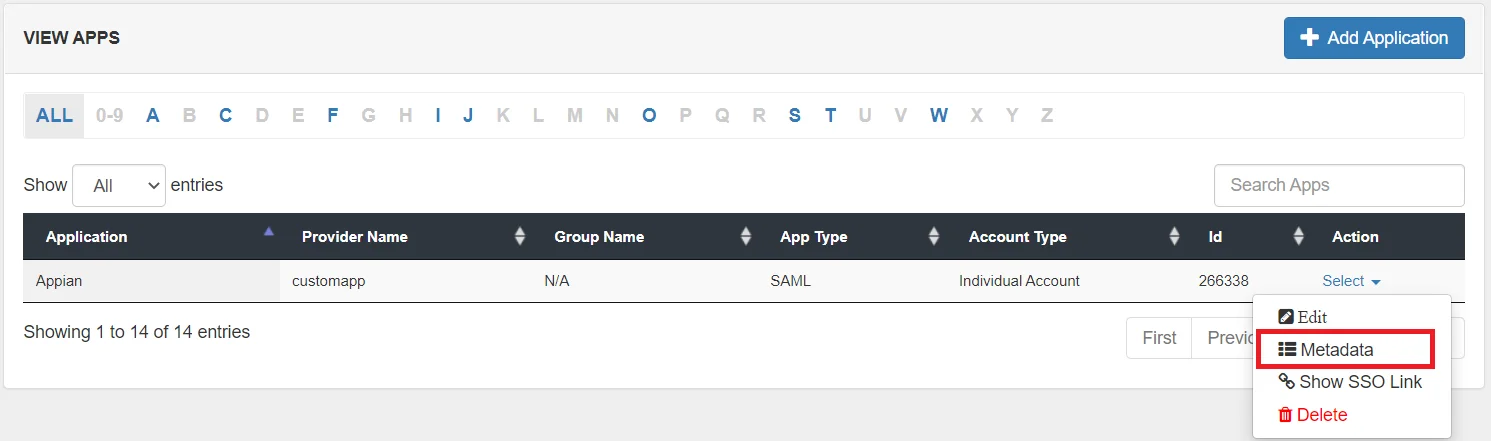Image resolution: width=1491 pixels, height=441 pixels.
Task: Expand the Select action dropdown
Action: tap(1351, 281)
